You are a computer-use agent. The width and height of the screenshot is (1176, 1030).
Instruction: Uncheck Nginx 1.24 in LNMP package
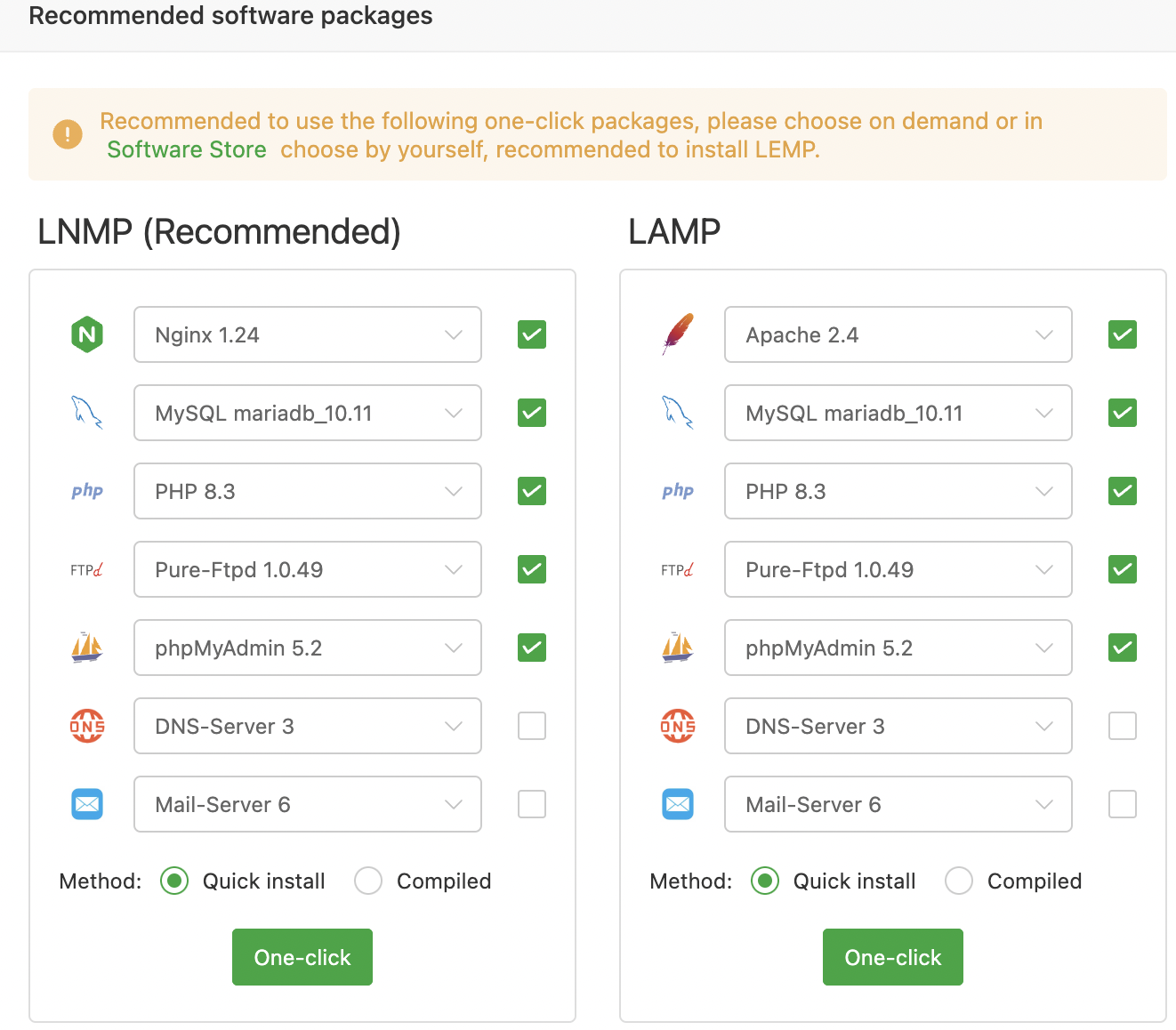[x=532, y=334]
